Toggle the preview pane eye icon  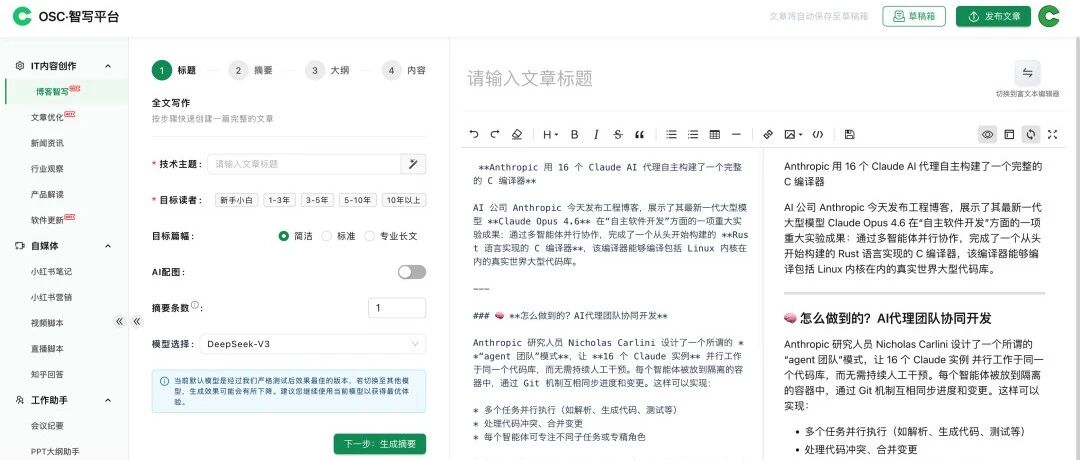(988, 134)
